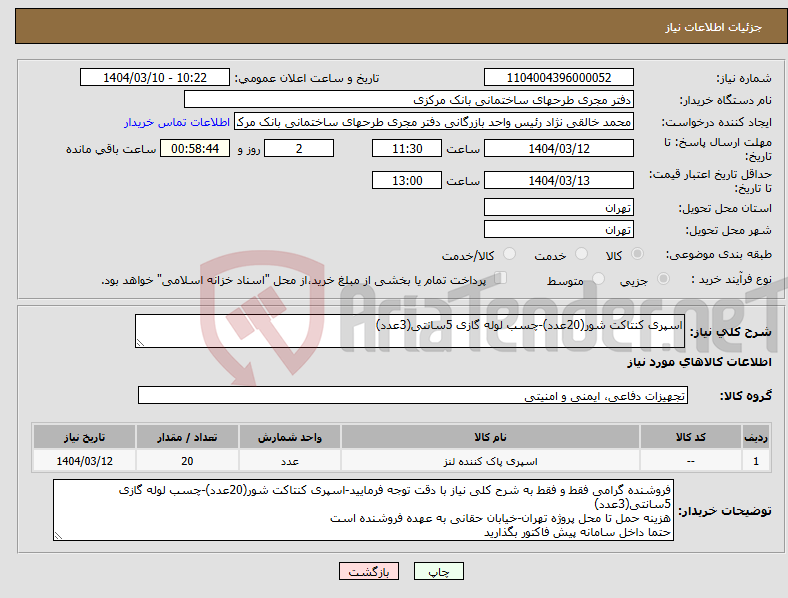The width and height of the screenshot is (788, 598).
Task: Select the کالا/خدمت radio button
Action: (510, 254)
